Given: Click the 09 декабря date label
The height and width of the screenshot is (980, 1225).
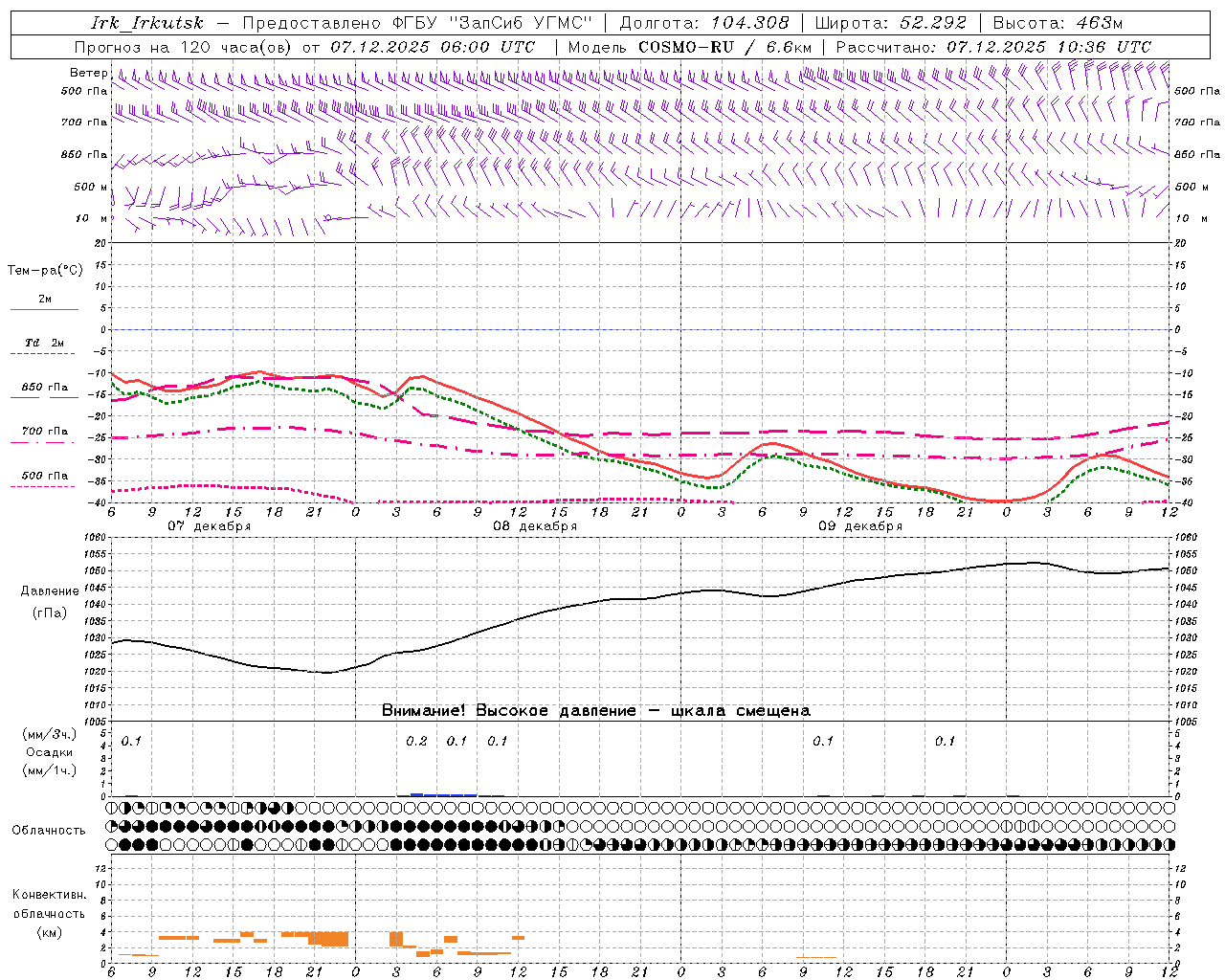Looking at the screenshot, I should pyautogui.click(x=860, y=526).
